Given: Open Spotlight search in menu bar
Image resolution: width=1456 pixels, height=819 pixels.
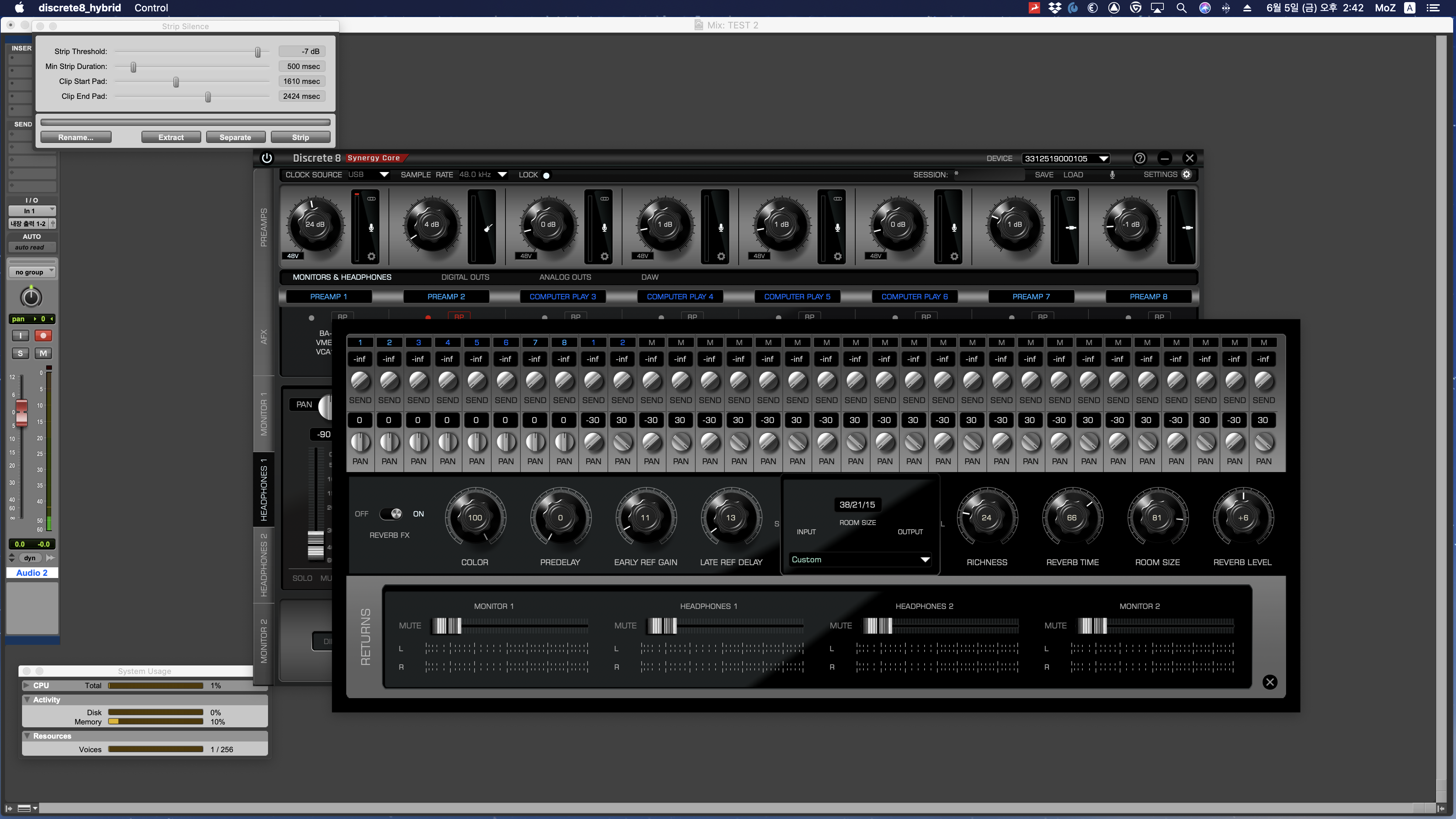Looking at the screenshot, I should (1181, 8).
